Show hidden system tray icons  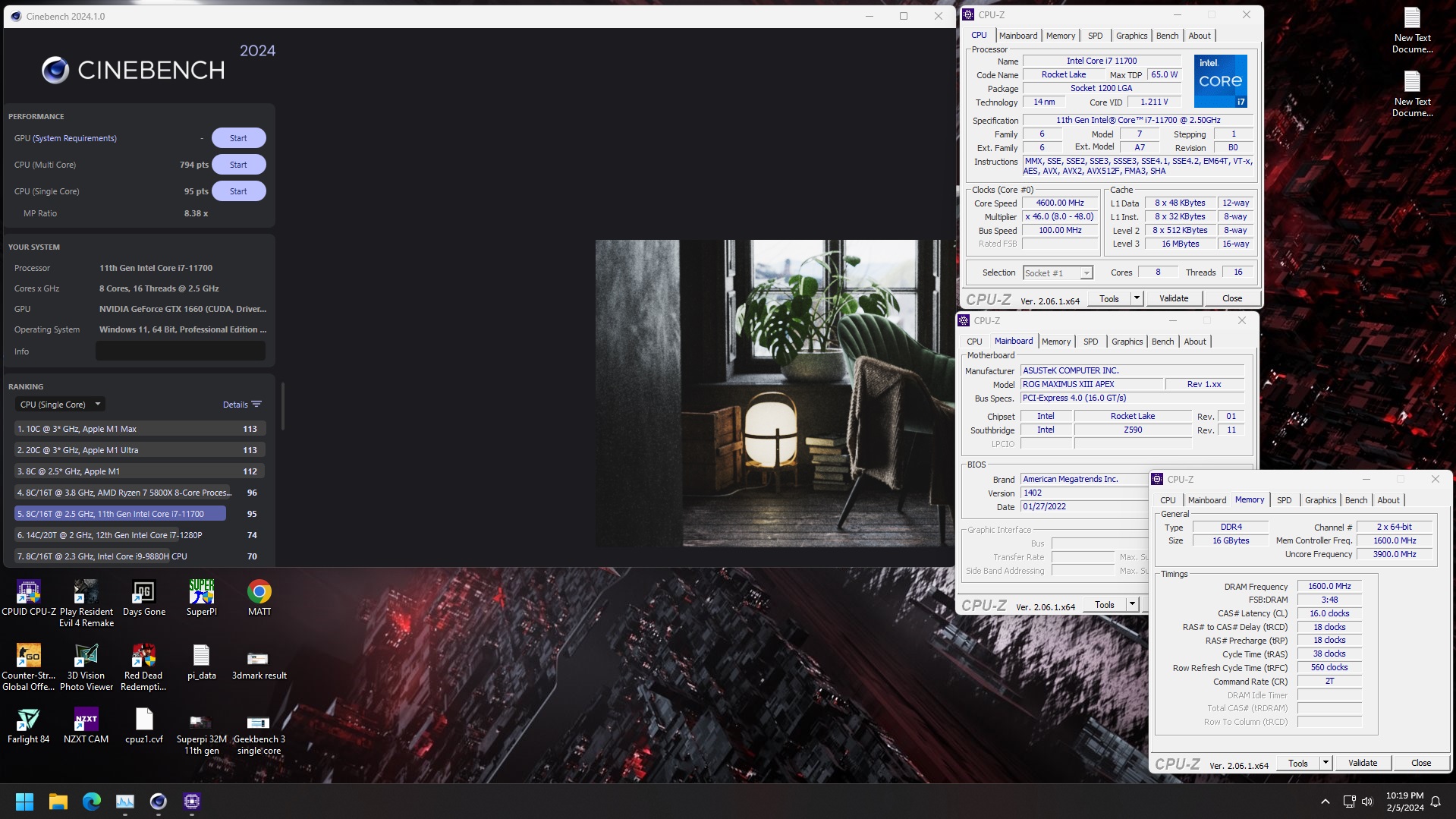pos(1325,802)
